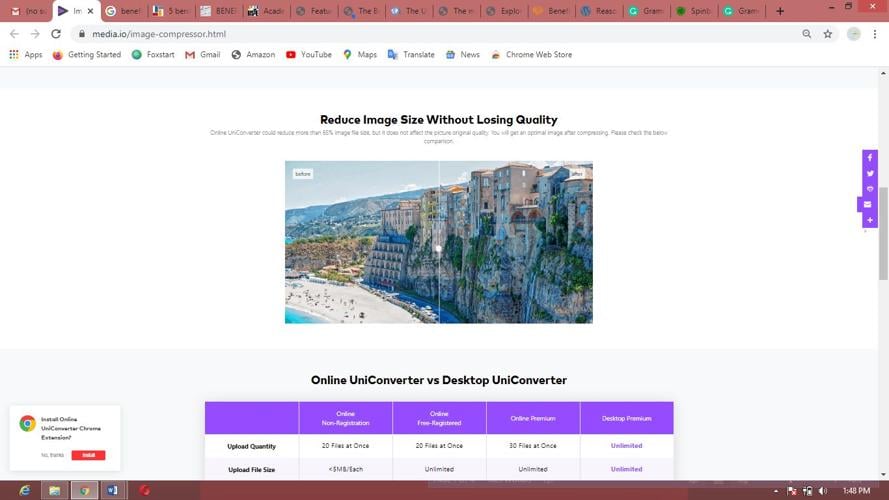Click the before/after comparison slider handle
Viewport: 889px width, 500px height.
click(x=439, y=249)
